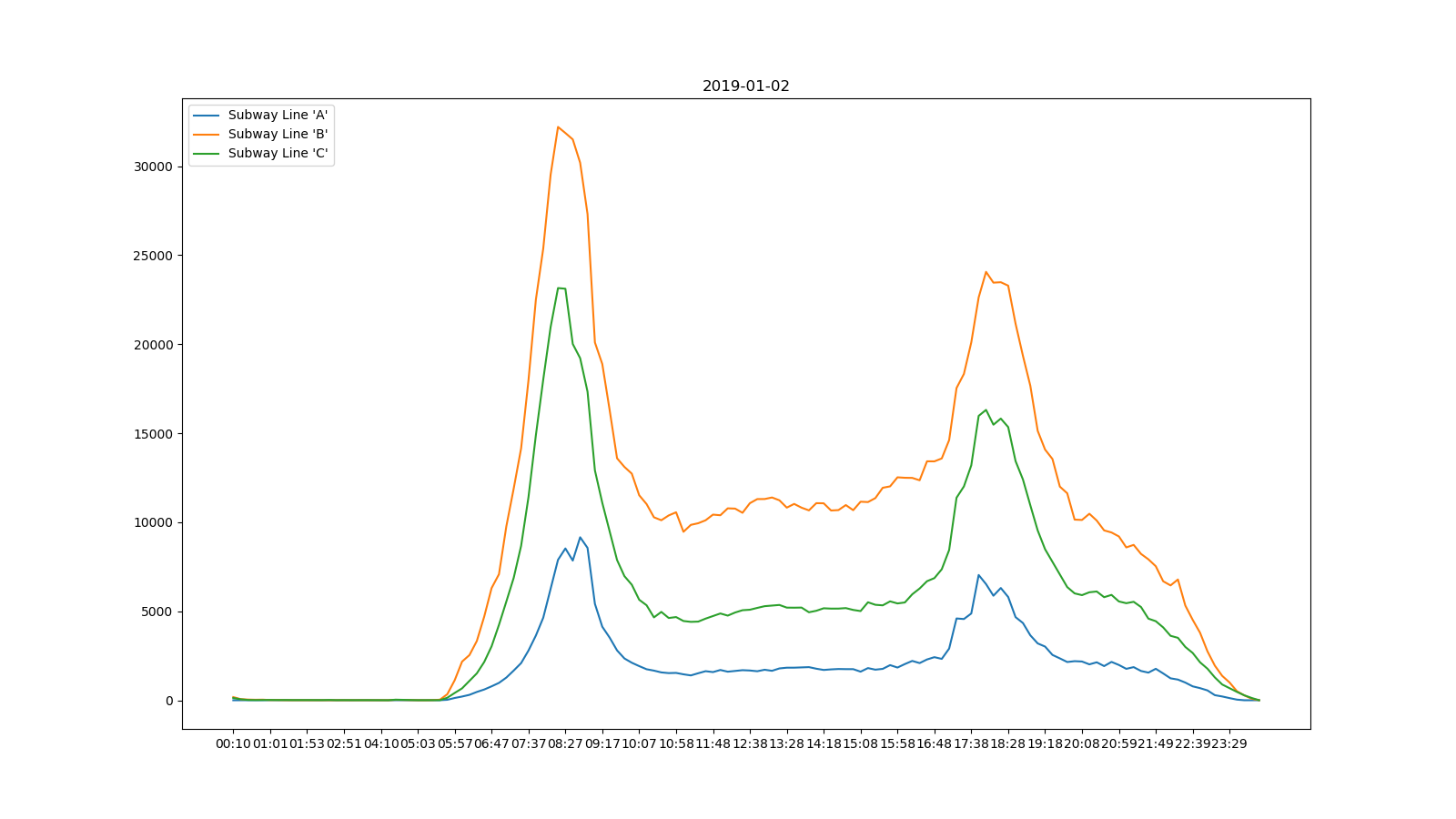Click the chart title 2019-01-02
Viewport: 1456px width, 819px height.
pyautogui.click(x=745, y=86)
